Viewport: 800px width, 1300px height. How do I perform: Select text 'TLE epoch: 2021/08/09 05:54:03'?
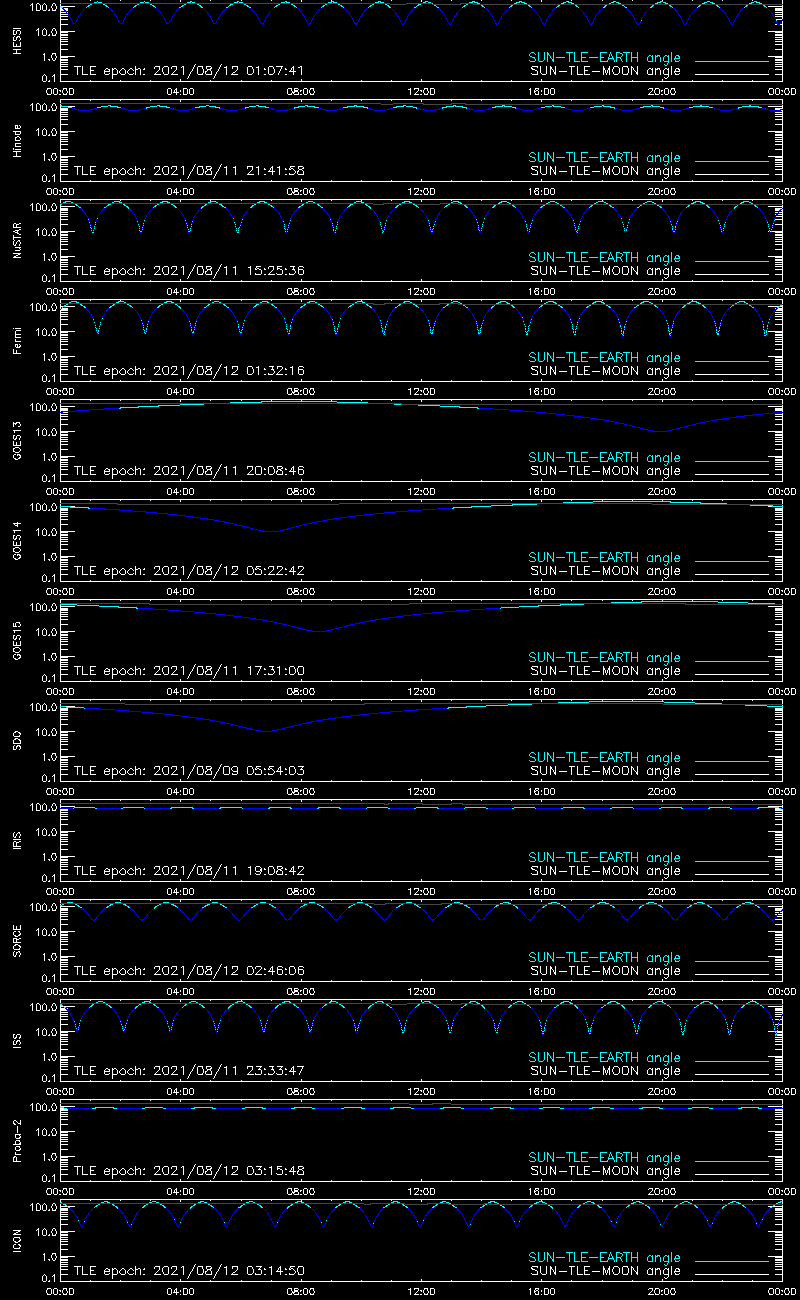(x=189, y=771)
